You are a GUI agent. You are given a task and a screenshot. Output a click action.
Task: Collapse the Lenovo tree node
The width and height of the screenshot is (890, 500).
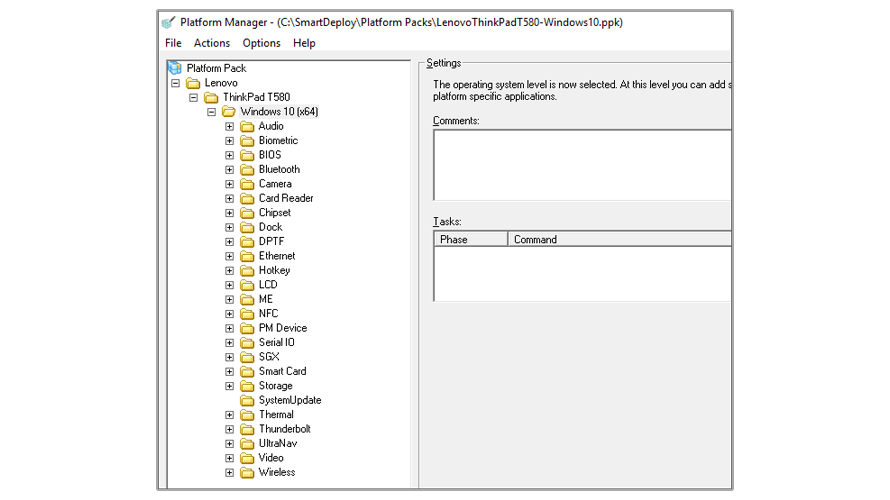coord(175,83)
